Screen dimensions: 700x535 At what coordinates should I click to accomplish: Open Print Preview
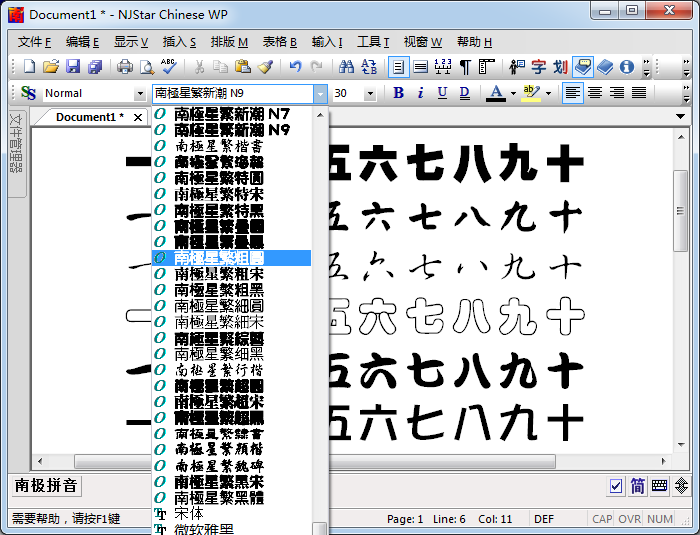(147, 67)
